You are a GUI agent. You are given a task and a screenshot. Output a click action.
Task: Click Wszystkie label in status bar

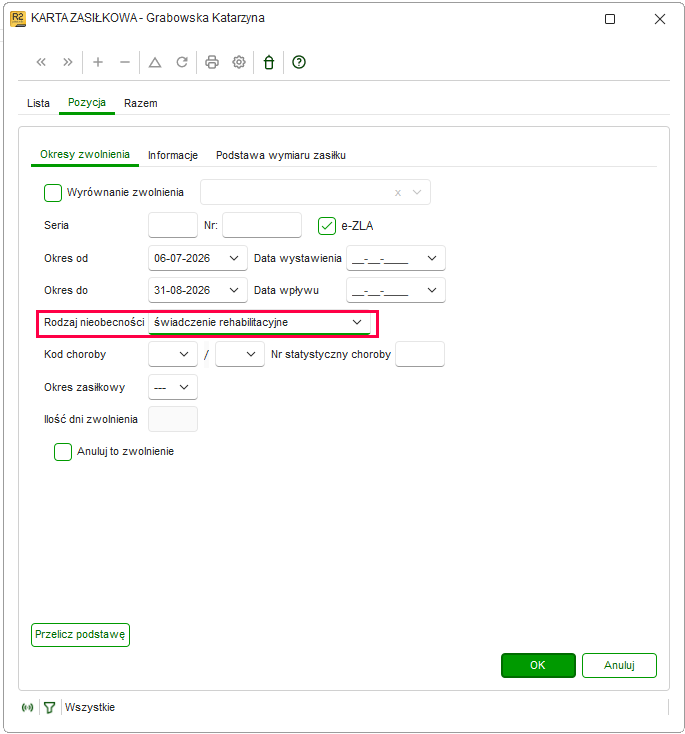coord(90,707)
